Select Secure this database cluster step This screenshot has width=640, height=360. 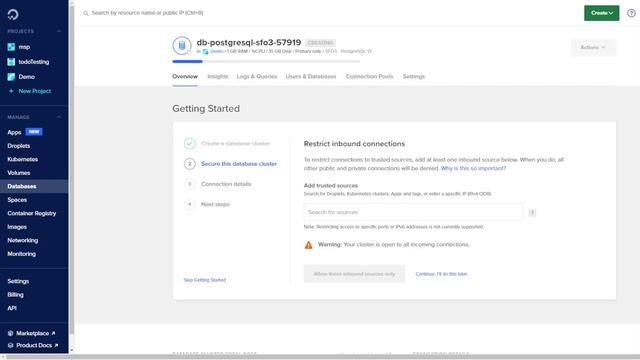pyautogui.click(x=239, y=164)
